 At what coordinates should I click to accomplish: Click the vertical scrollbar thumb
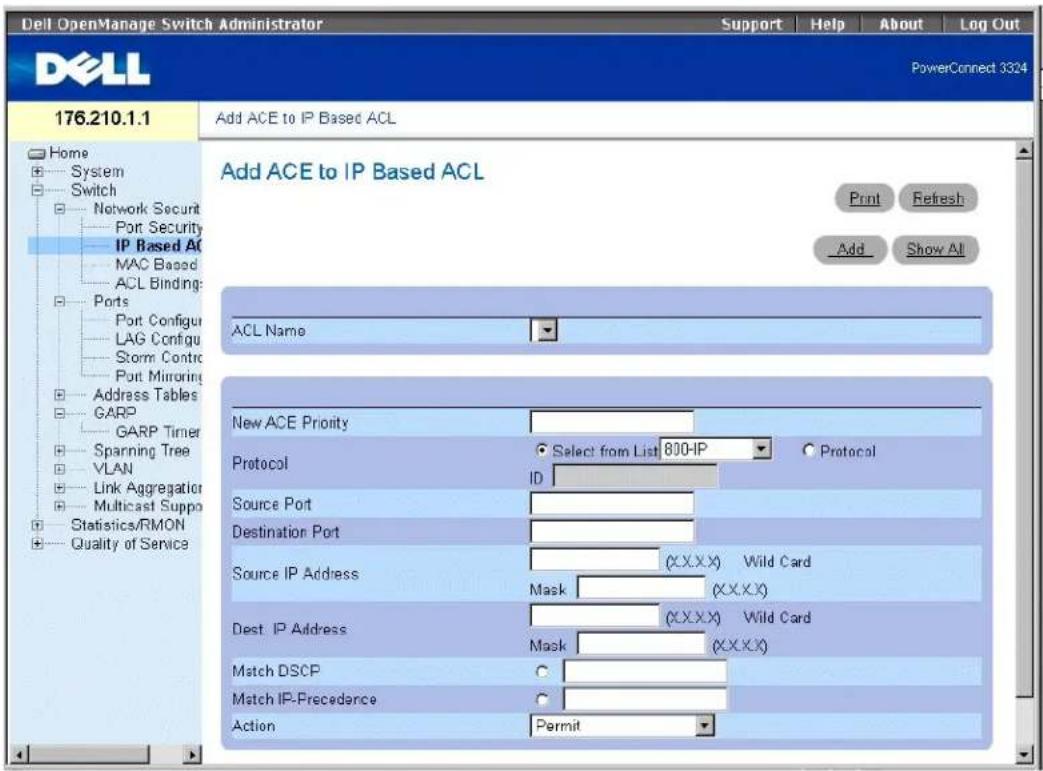point(1024,428)
